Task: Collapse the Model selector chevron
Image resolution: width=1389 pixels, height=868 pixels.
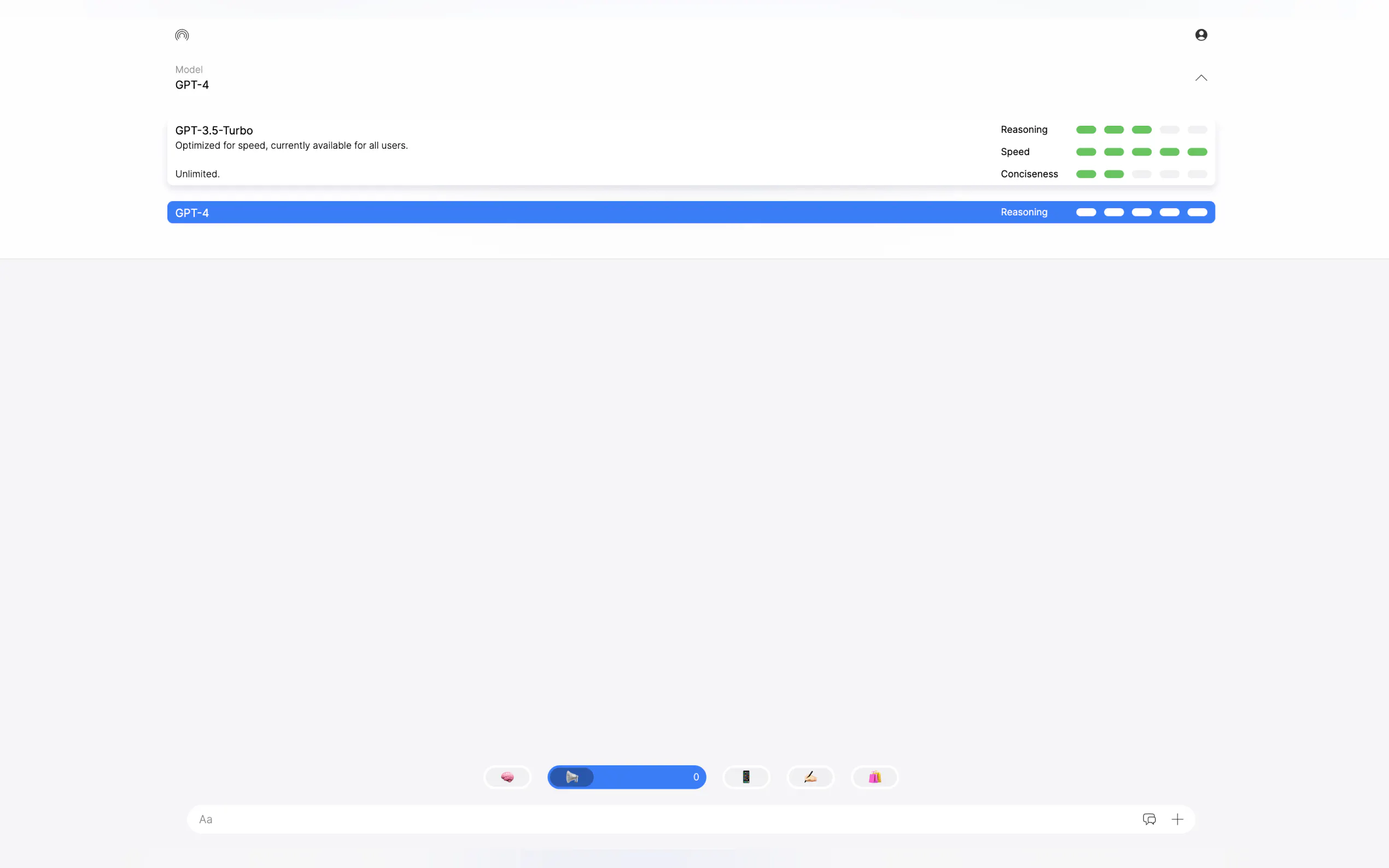Action: click(x=1201, y=78)
